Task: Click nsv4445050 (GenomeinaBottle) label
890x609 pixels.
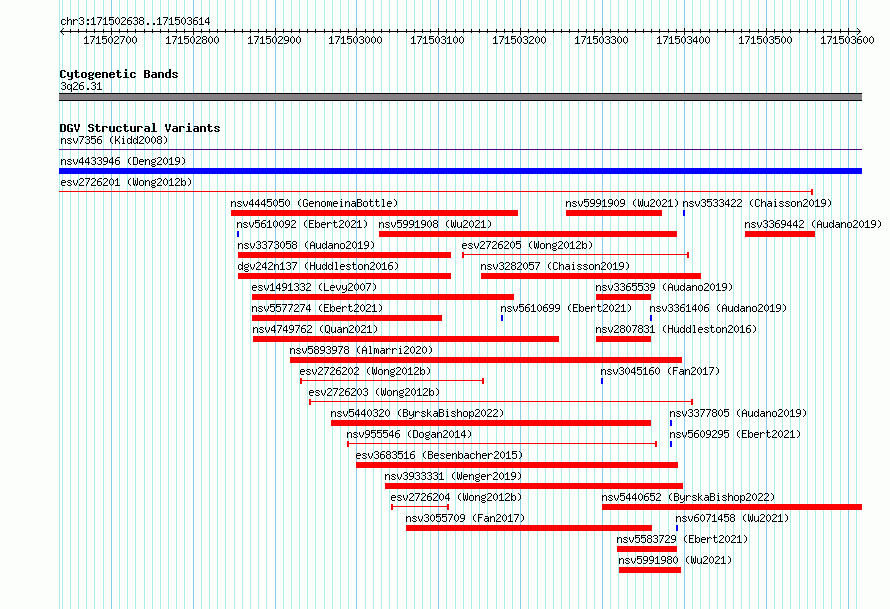Action: pos(314,203)
